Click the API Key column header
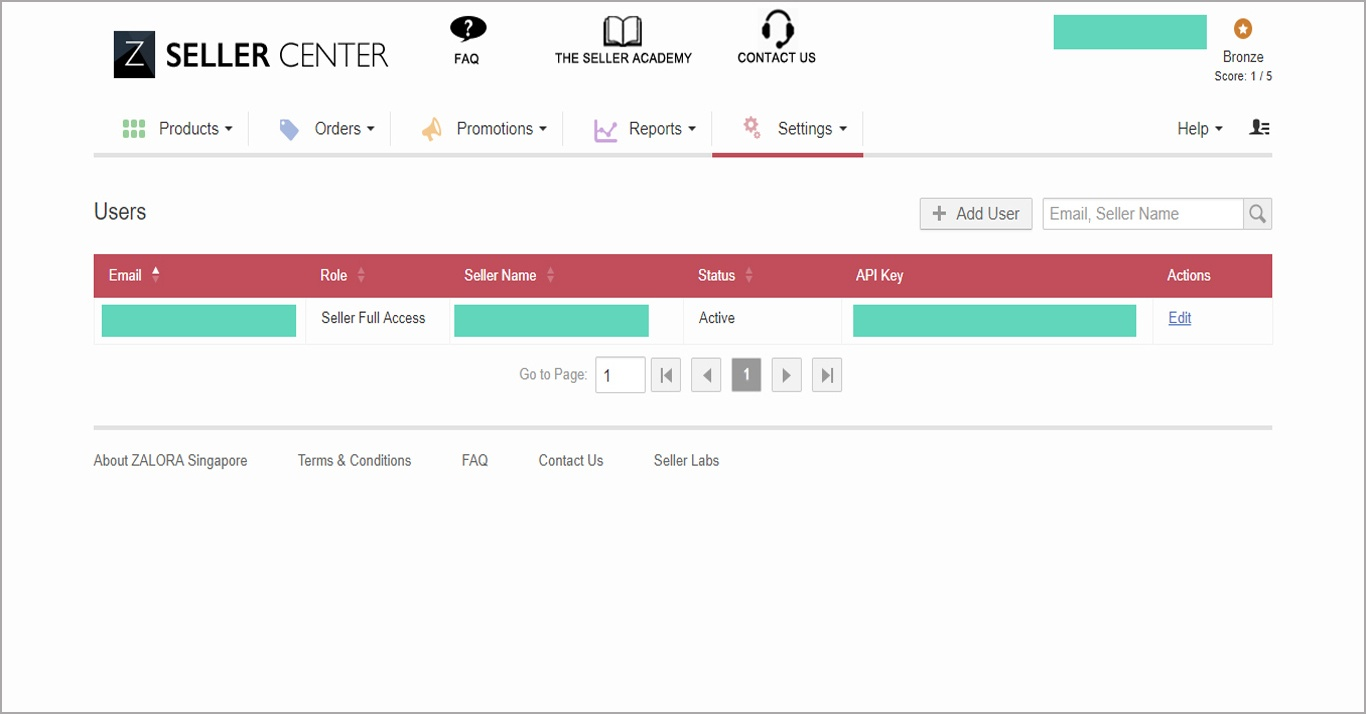This screenshot has width=1366, height=714. 879,275
